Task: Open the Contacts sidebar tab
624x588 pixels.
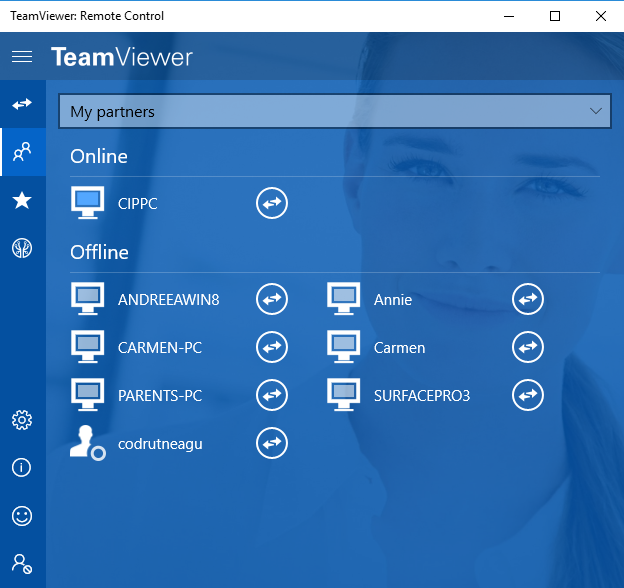Action: pos(22,152)
